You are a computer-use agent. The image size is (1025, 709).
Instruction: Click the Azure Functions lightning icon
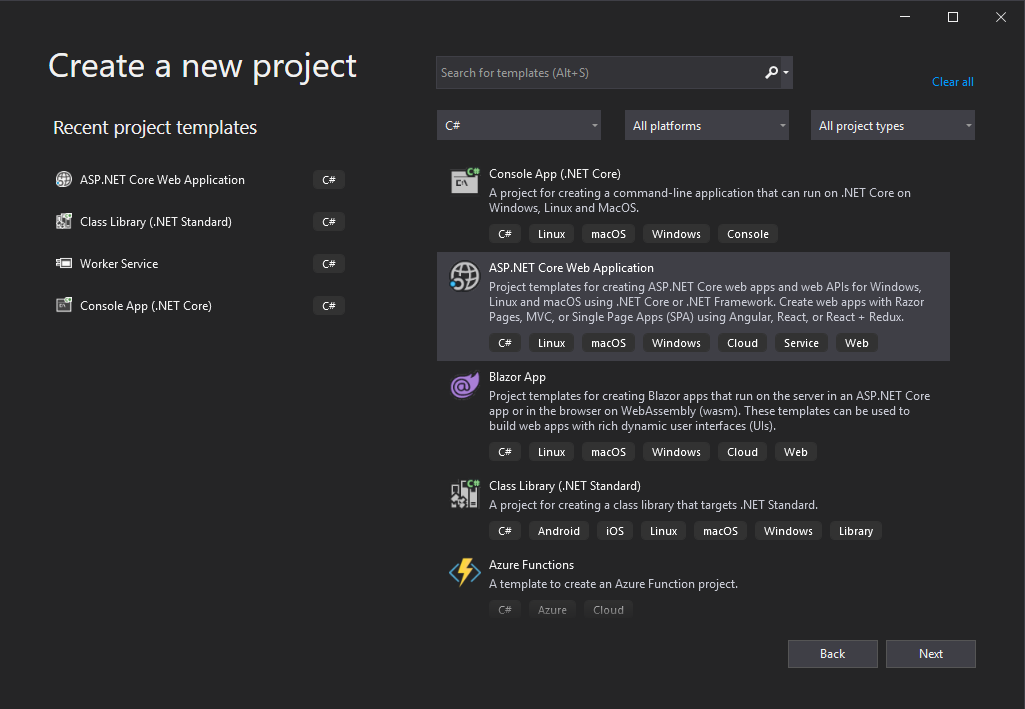[464, 572]
